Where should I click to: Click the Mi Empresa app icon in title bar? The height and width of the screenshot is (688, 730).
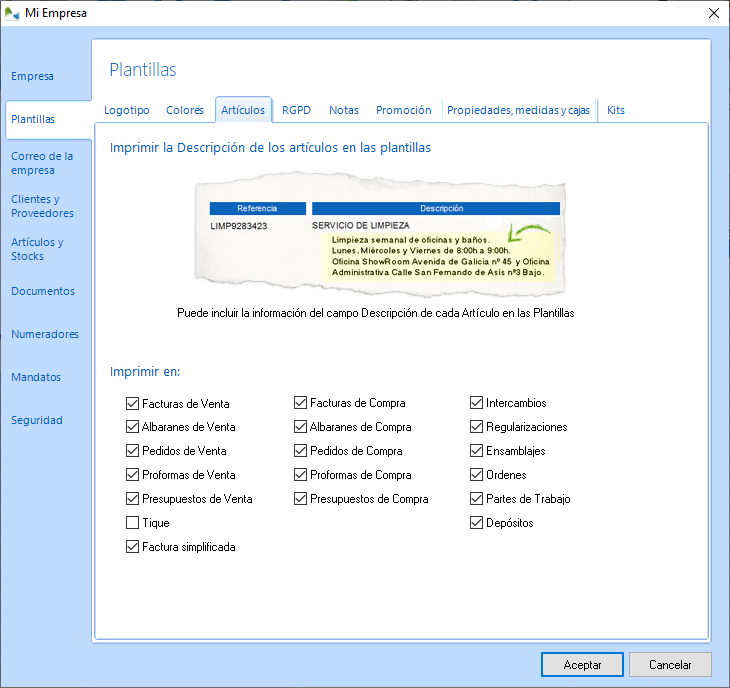12,13
